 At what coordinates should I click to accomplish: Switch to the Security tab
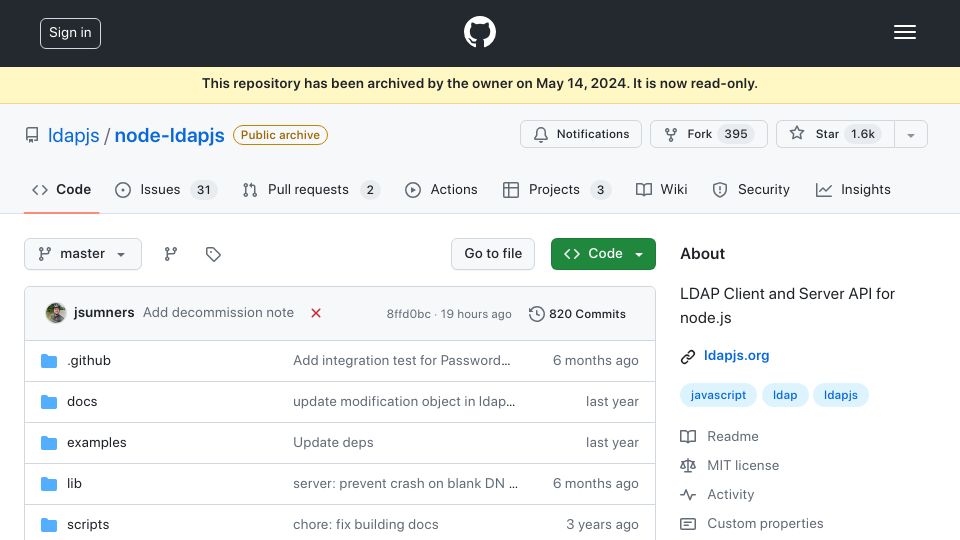tap(751, 190)
